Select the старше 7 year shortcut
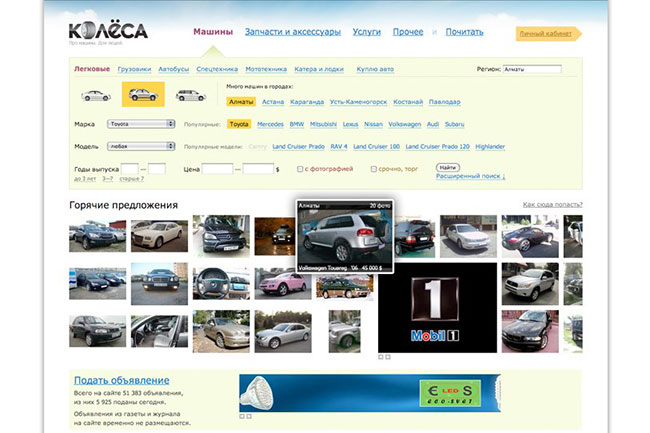Screen dimensions: 650x433 point(132,179)
